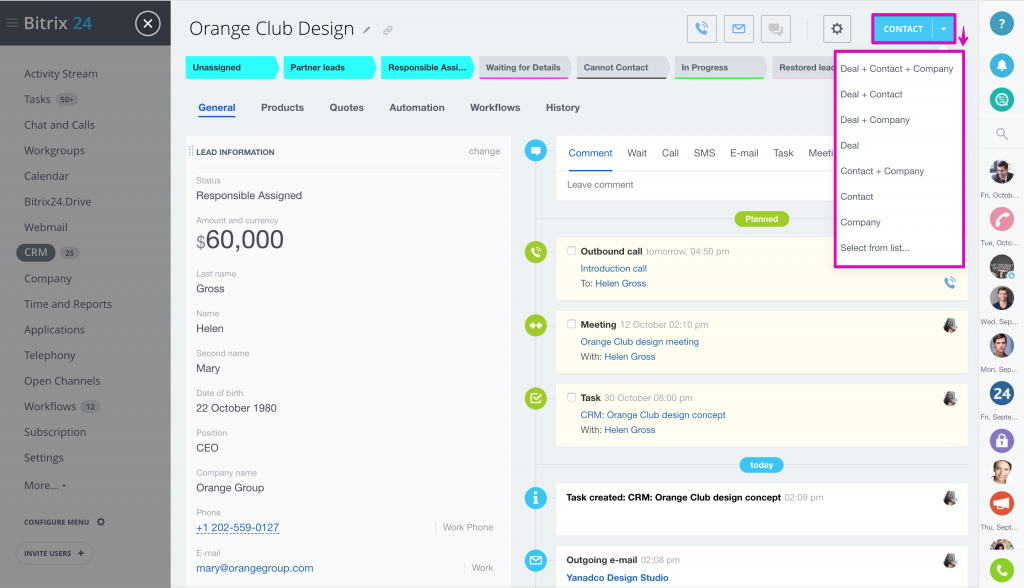Open Orange Club design meeting link
Viewport: 1024px width, 588px height.
click(639, 342)
